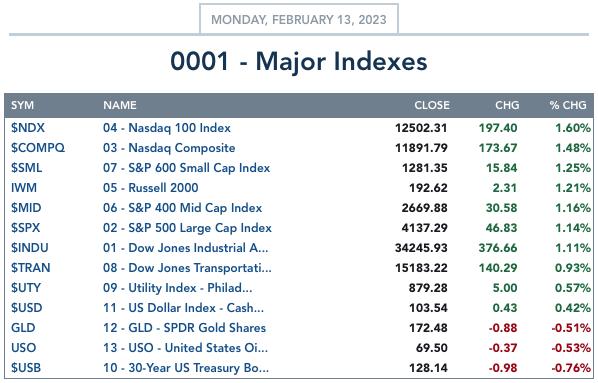Image resolution: width=598 pixels, height=383 pixels.
Task: Open the $TRAN symbol link
Action: tap(31, 268)
